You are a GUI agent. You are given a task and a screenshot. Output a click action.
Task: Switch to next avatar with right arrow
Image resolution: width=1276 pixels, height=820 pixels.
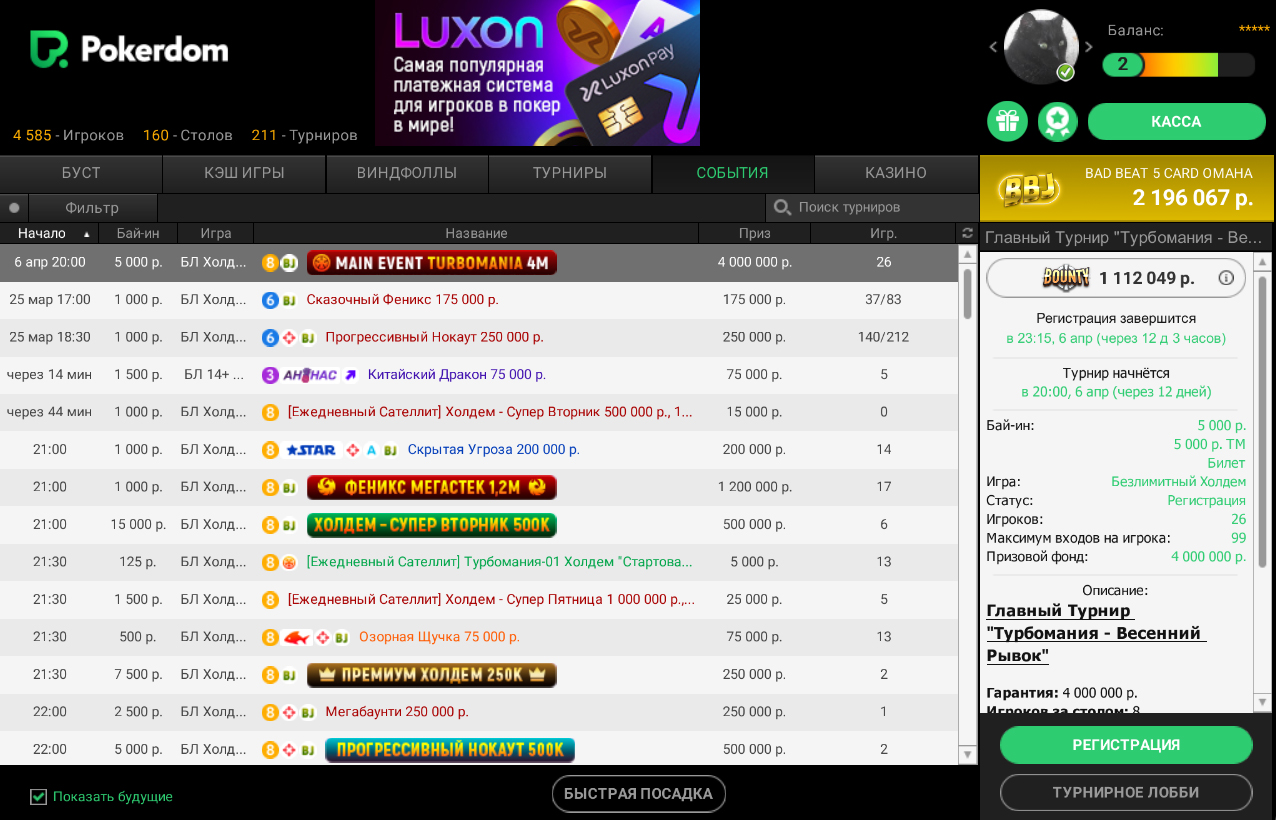point(1089,47)
